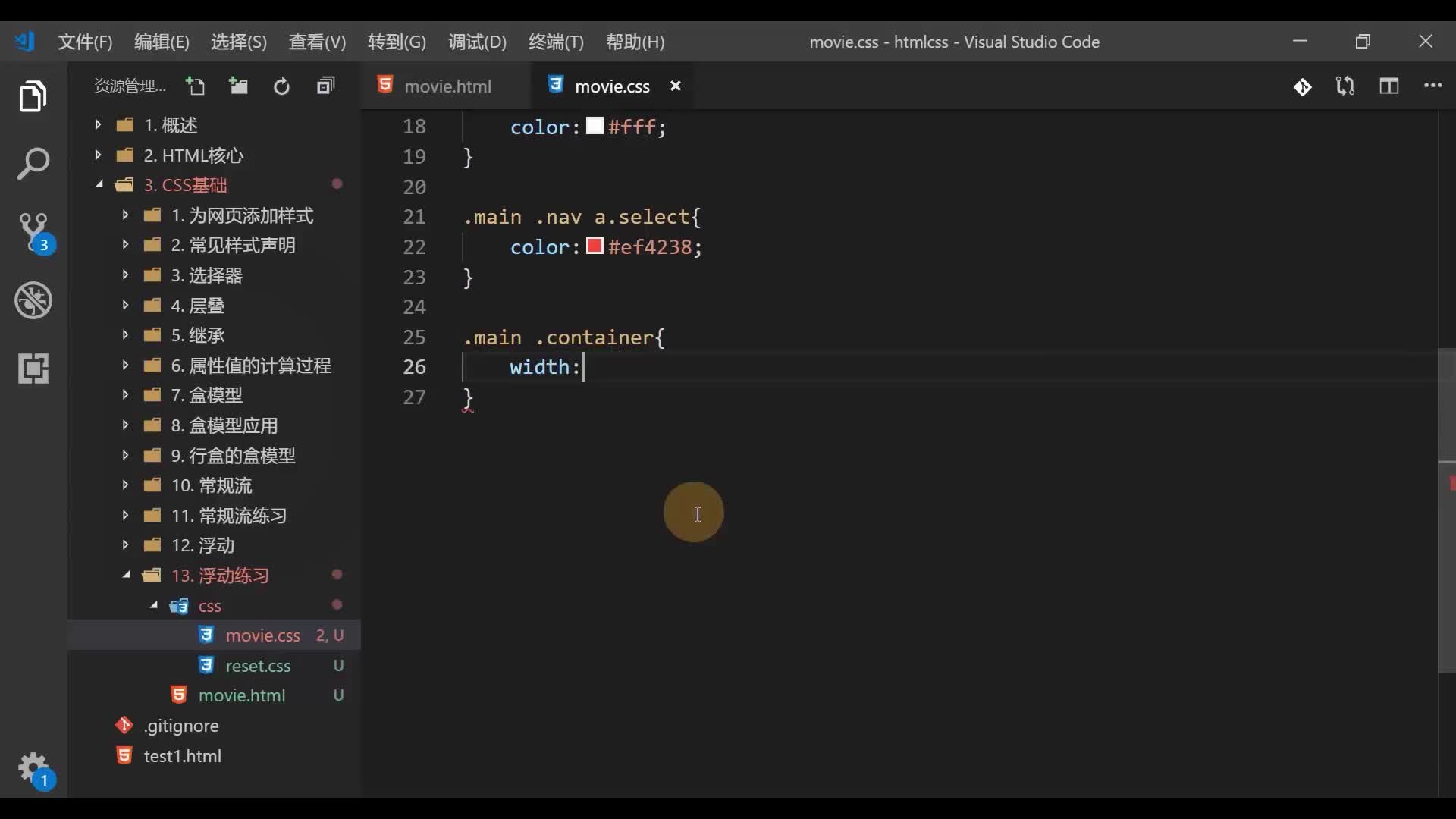Click the editor vertical scrollbar thumb
Screen dimensions: 1456x819
point(1446,510)
